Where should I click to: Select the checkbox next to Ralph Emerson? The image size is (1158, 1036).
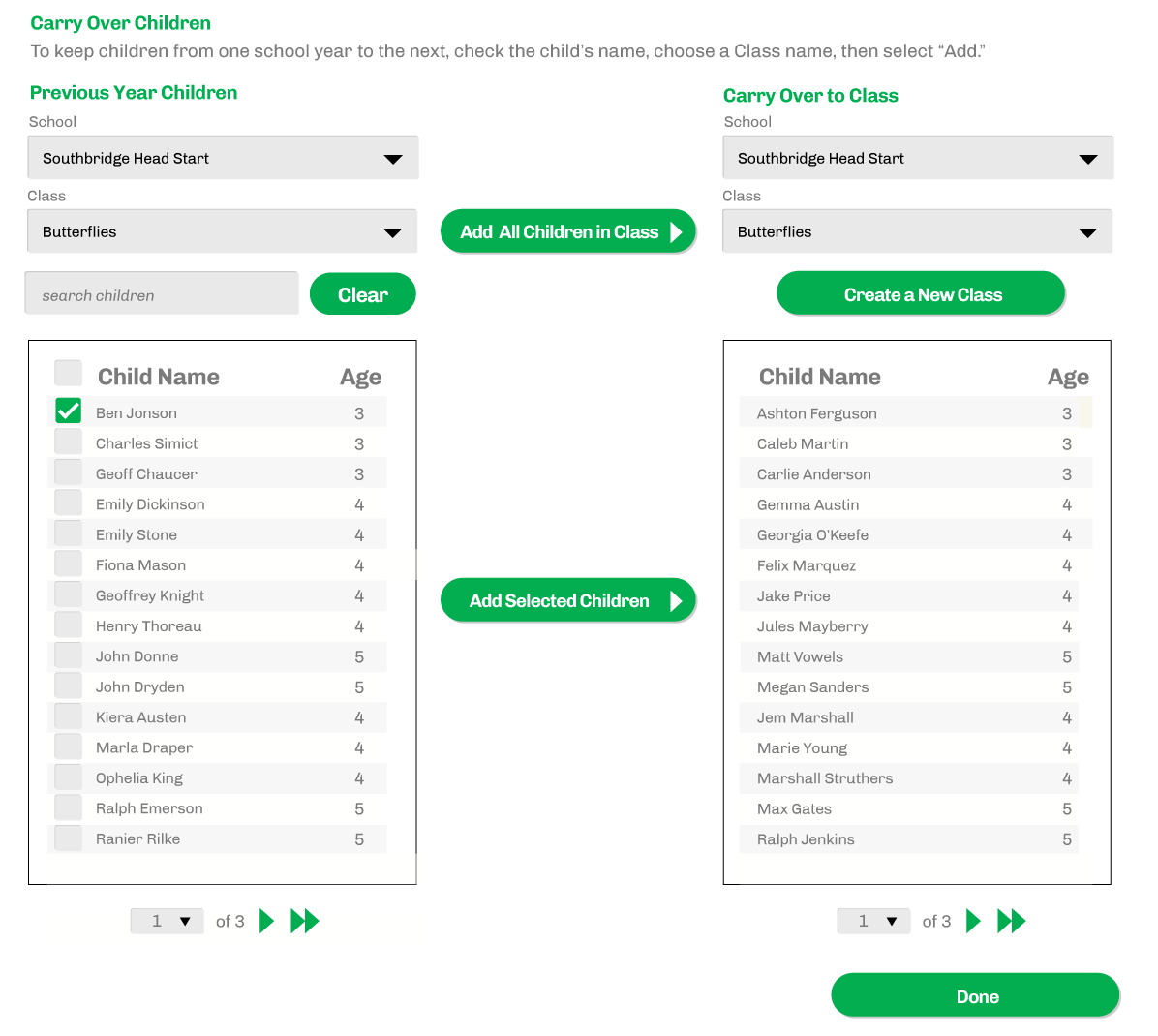[x=69, y=807]
